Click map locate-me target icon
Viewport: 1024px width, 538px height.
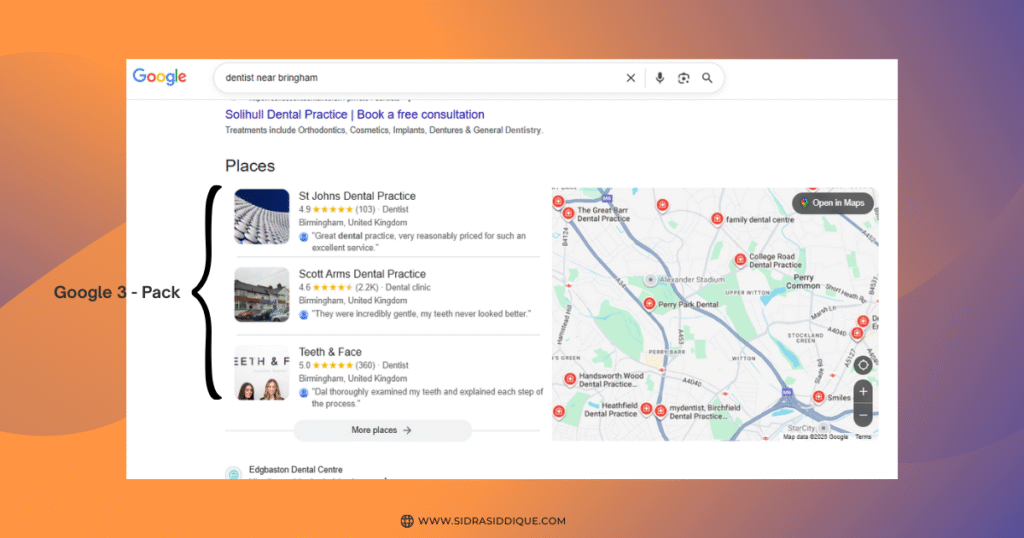863,365
